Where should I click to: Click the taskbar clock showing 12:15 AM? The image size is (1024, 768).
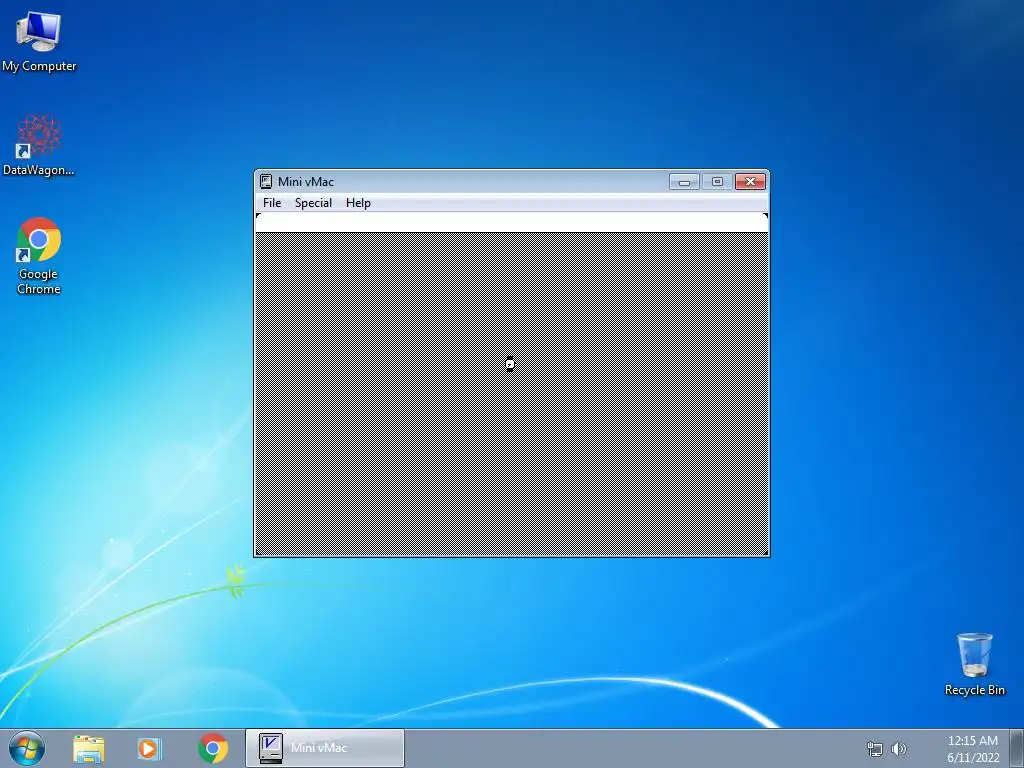click(972, 749)
